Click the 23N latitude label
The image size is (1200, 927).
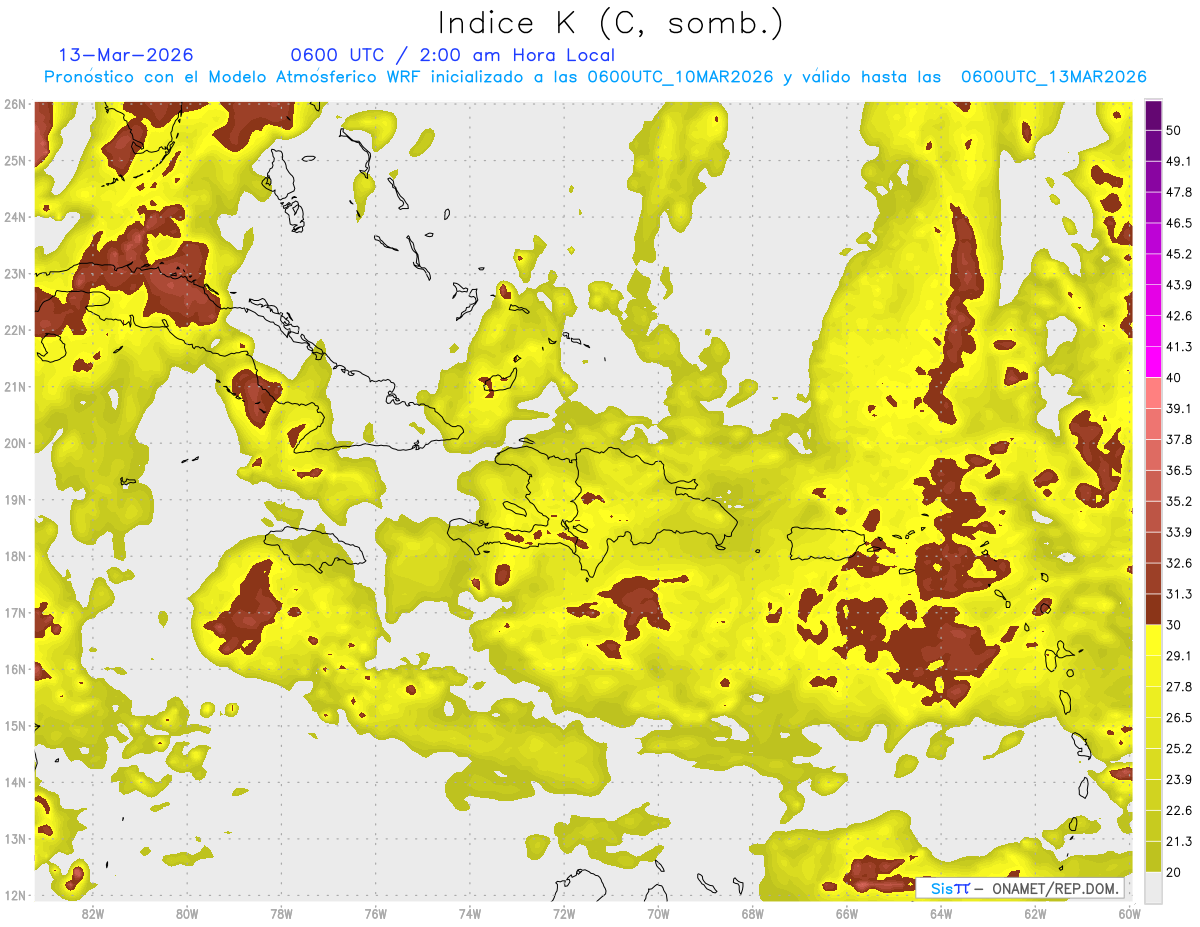[14, 274]
